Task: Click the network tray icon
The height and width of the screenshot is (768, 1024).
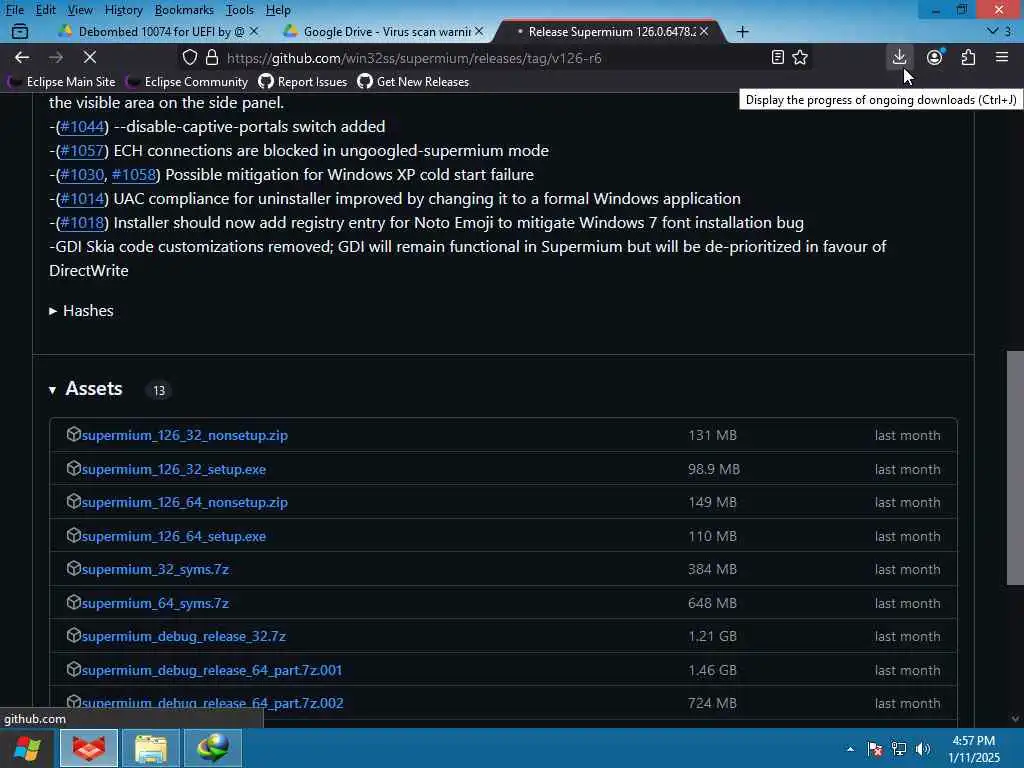Action: click(899, 749)
